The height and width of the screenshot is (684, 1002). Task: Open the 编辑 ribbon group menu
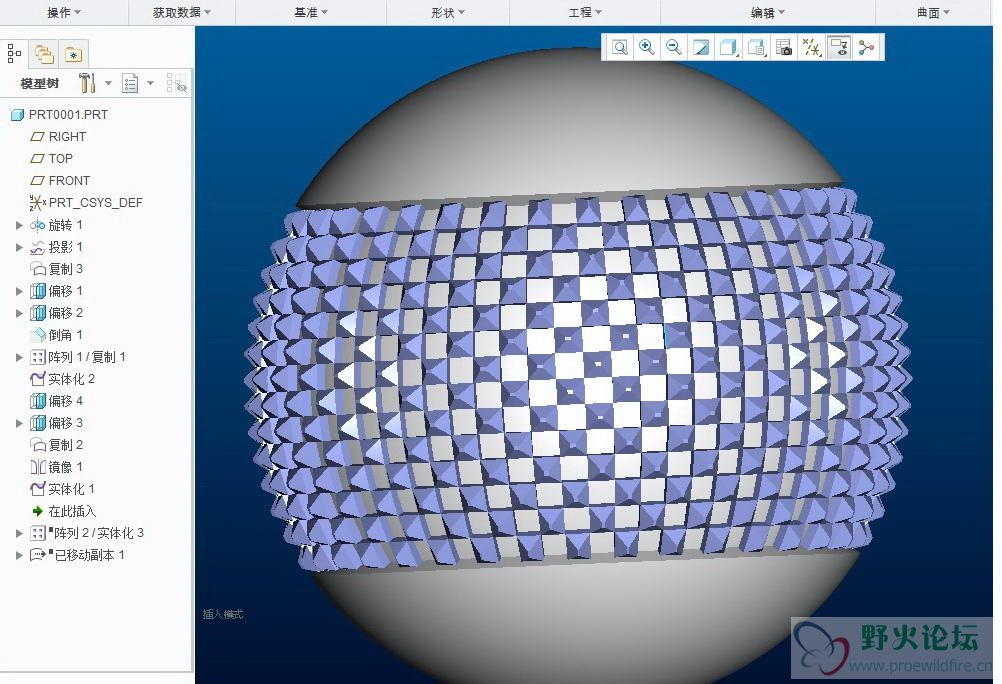click(767, 12)
